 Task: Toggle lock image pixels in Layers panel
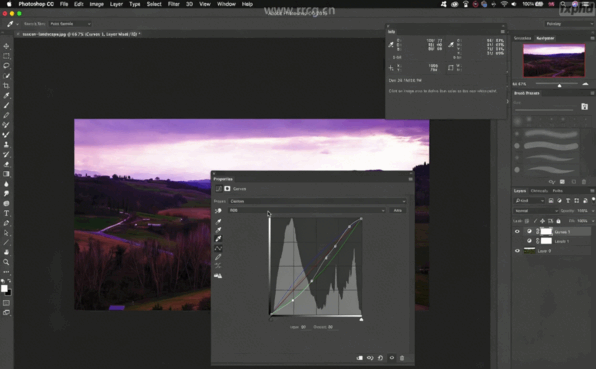pyautogui.click(x=535, y=221)
